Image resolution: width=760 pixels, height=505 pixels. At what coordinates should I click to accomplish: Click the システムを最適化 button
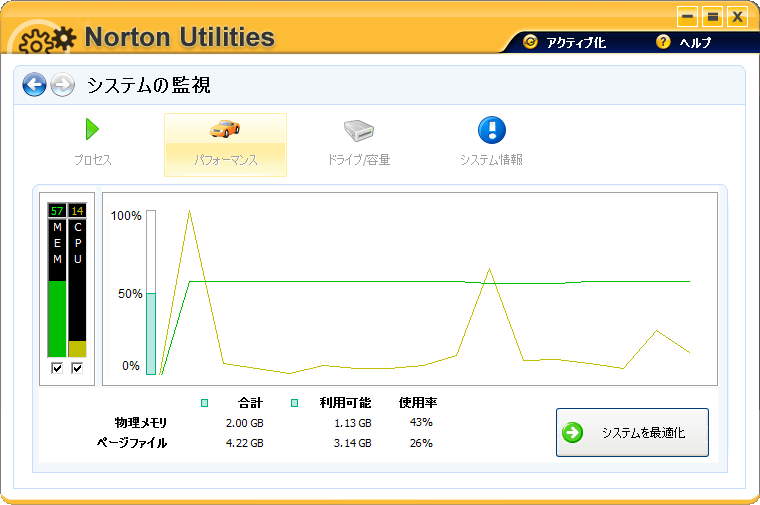tap(632, 432)
